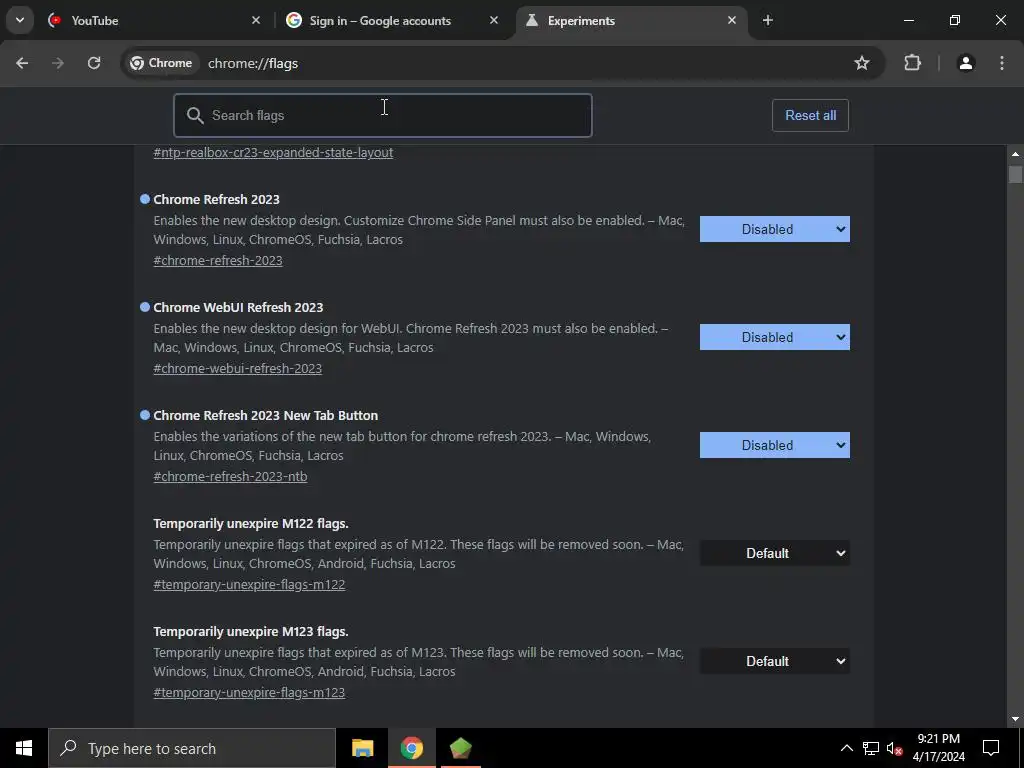
Task: Open Chrome Refresh 2023 Disabled dropdown
Action: [775, 229]
